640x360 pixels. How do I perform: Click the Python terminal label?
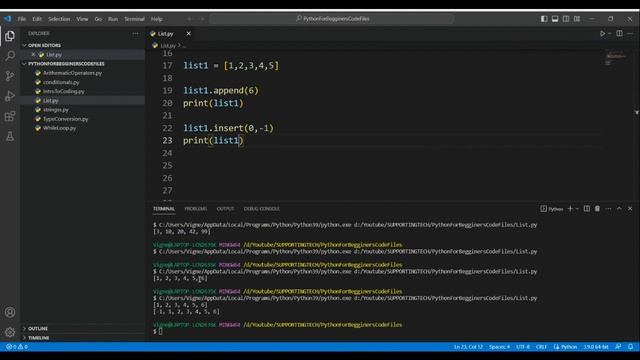click(551, 209)
